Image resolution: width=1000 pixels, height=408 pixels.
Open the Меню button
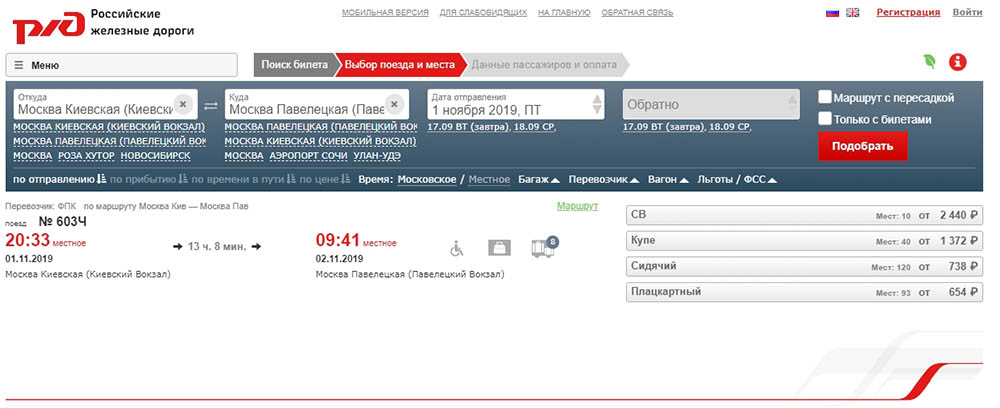tap(123, 65)
